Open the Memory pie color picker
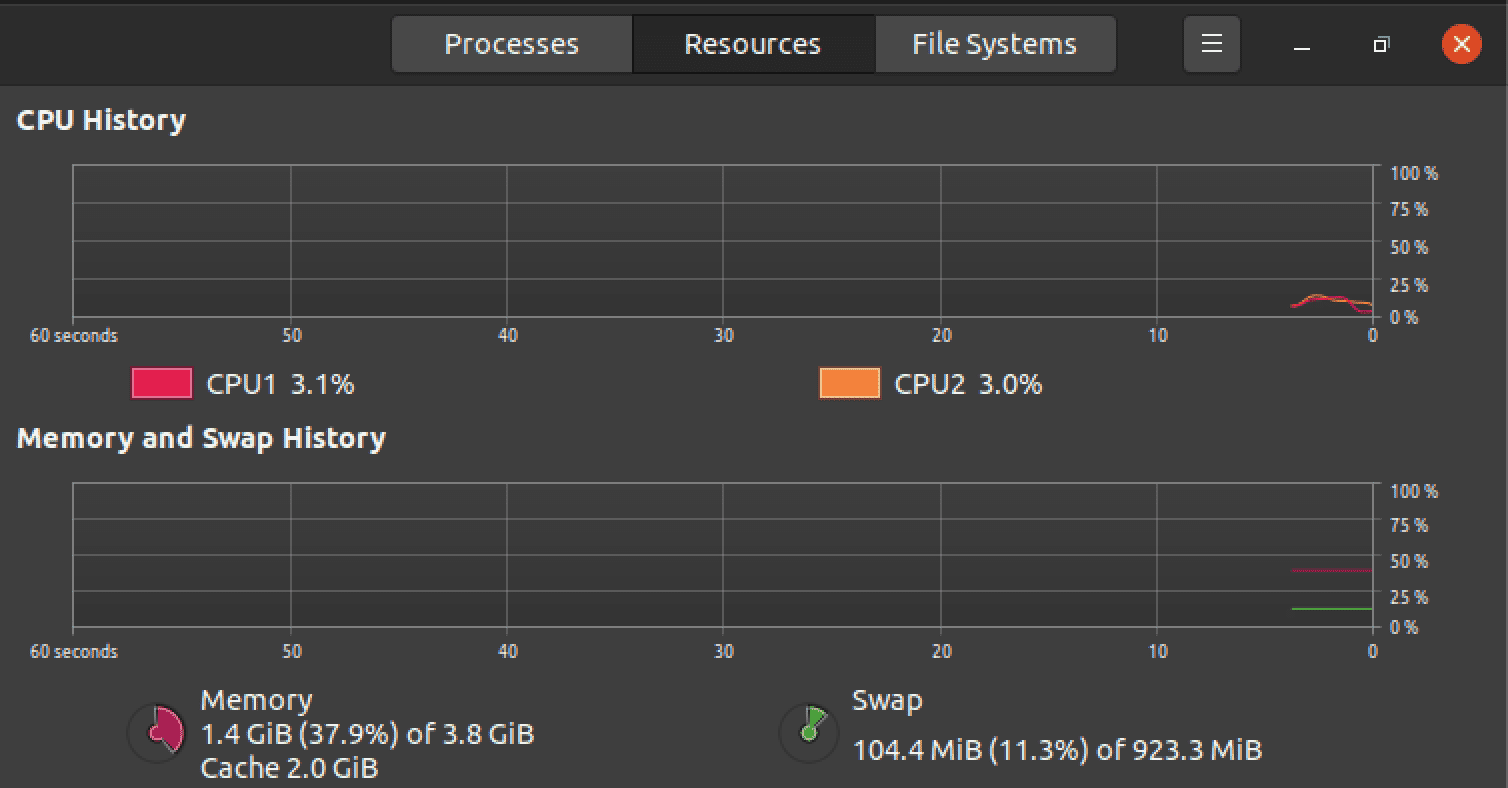Screen dimensions: 1508x788 click(156, 734)
